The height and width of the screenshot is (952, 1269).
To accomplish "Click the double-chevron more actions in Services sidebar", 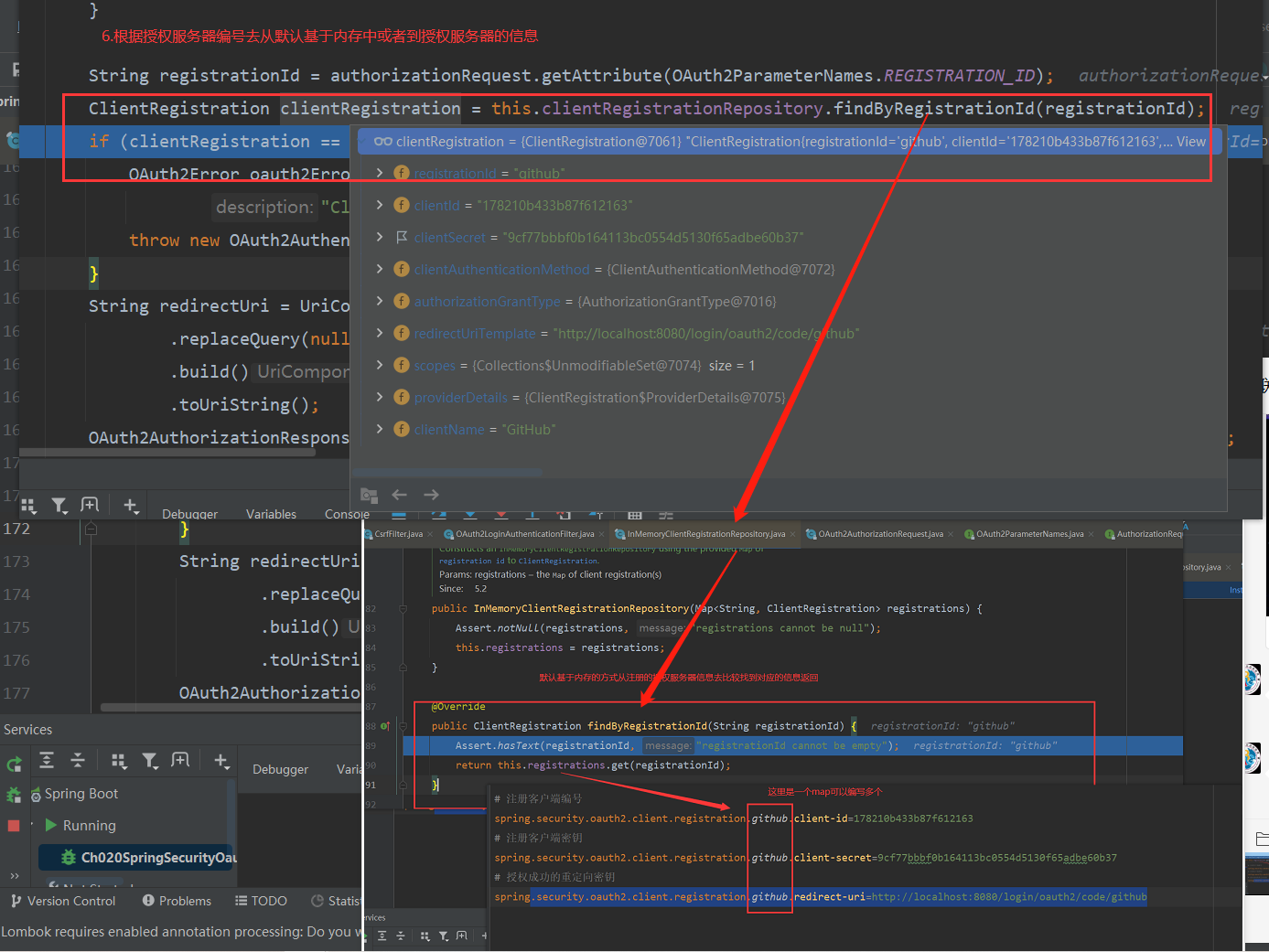I will tap(14, 875).
